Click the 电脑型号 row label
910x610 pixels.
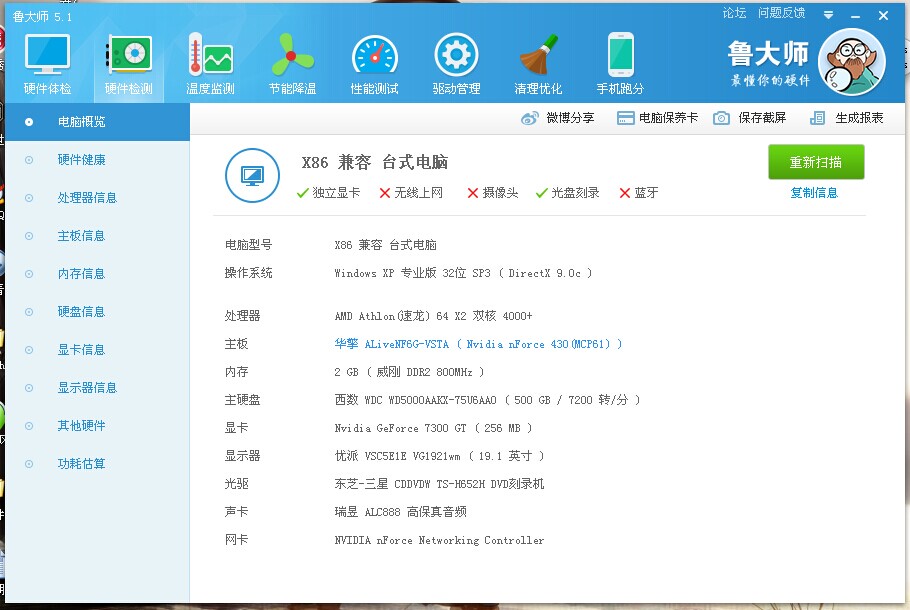pos(248,245)
